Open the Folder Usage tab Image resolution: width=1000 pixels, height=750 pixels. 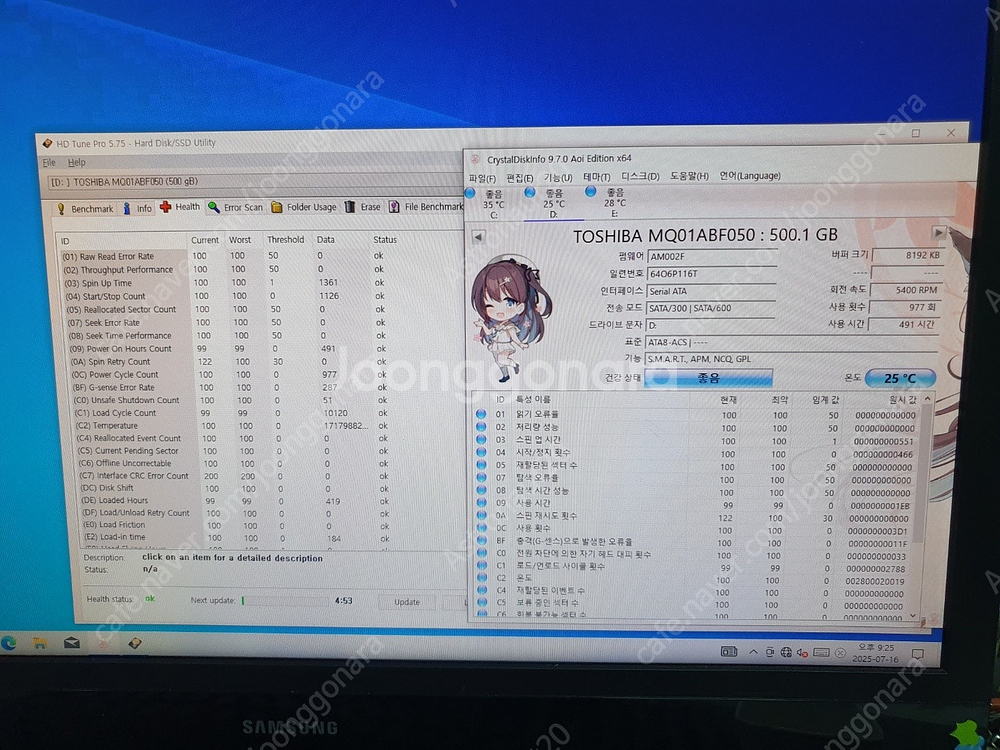304,207
